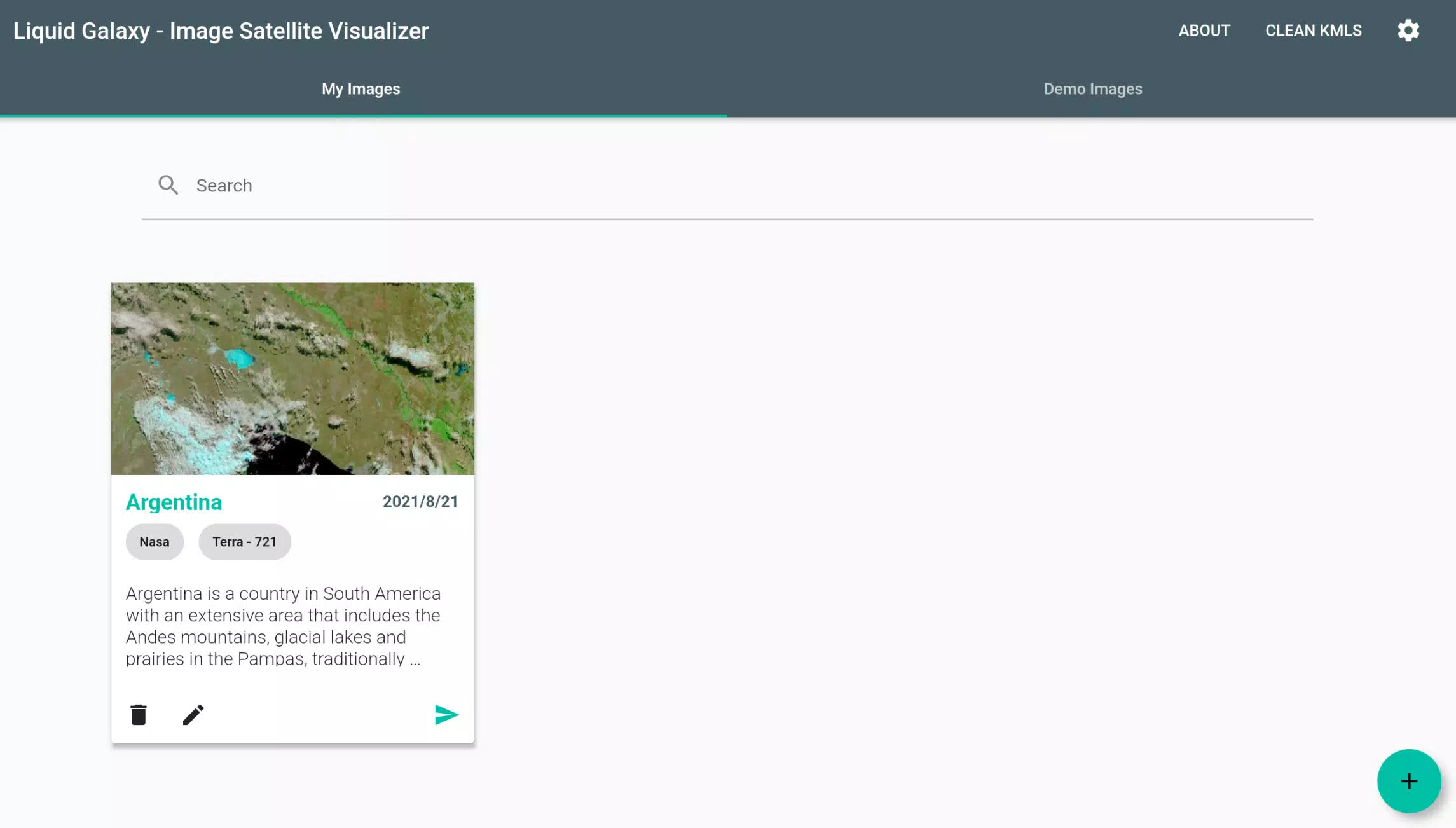Image resolution: width=1456 pixels, height=828 pixels.
Task: Click the Liquid Galaxy app title
Action: 221,31
